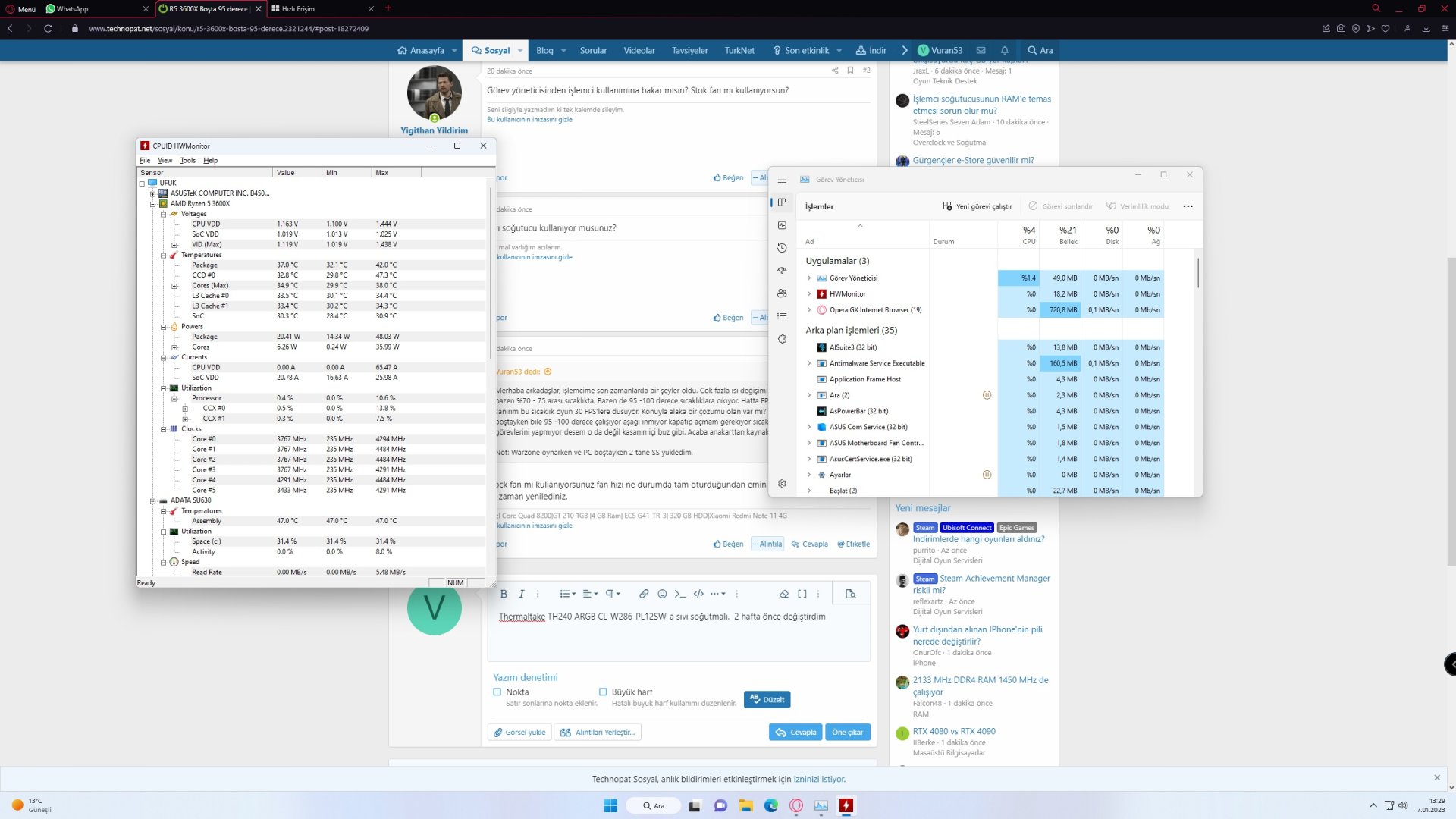
Task: Collapse the Voltages node in HWMonitor
Action: [x=163, y=214]
